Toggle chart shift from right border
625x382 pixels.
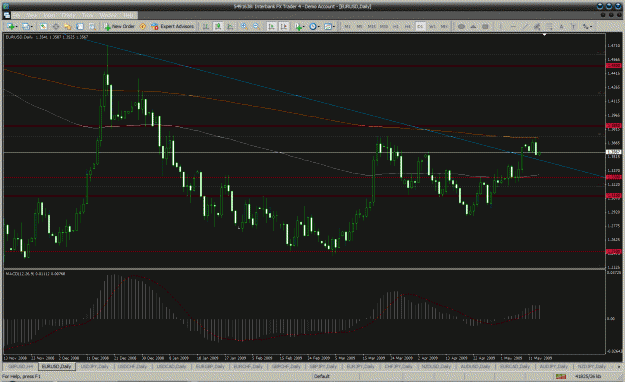[284, 26]
